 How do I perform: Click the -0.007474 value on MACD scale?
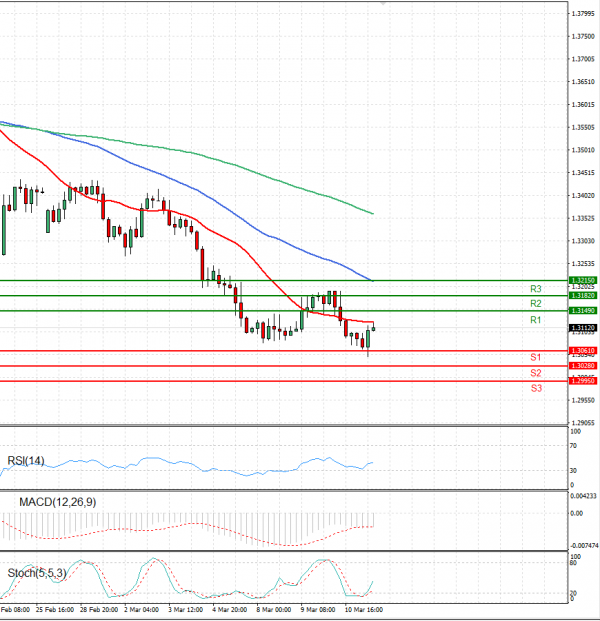pos(584,546)
